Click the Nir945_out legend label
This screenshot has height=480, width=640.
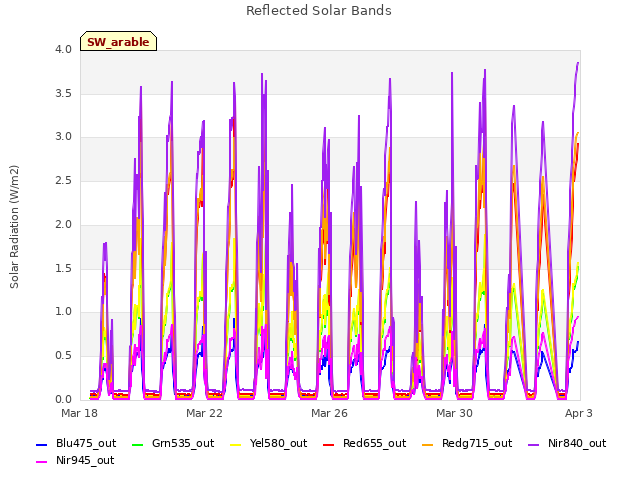[85, 461]
